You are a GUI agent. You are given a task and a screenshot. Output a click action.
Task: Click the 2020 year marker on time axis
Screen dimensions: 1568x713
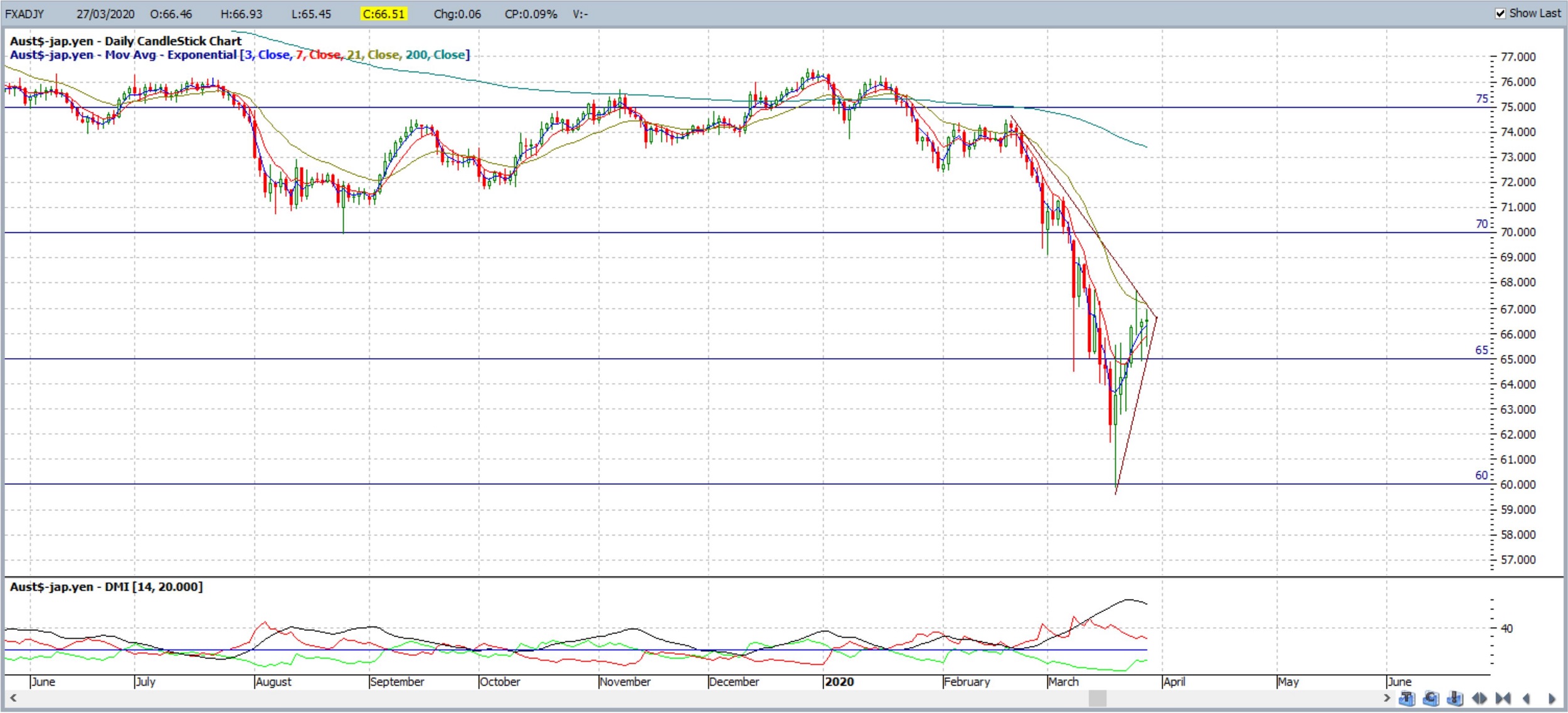coord(839,682)
